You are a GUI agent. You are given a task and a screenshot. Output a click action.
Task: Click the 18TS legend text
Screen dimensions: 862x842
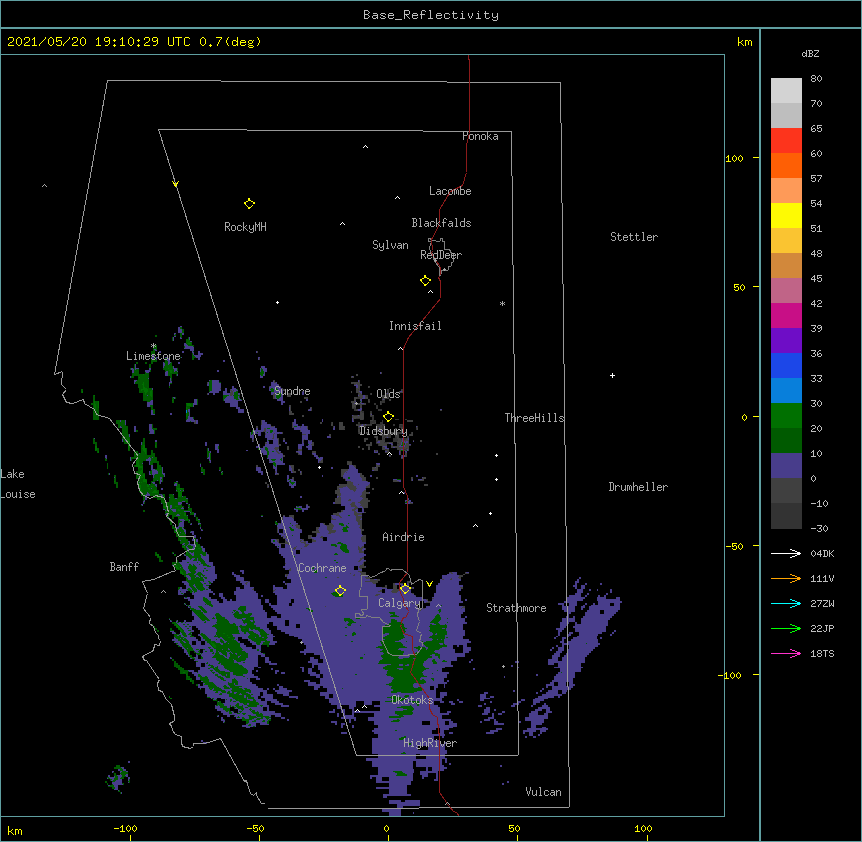[822, 653]
